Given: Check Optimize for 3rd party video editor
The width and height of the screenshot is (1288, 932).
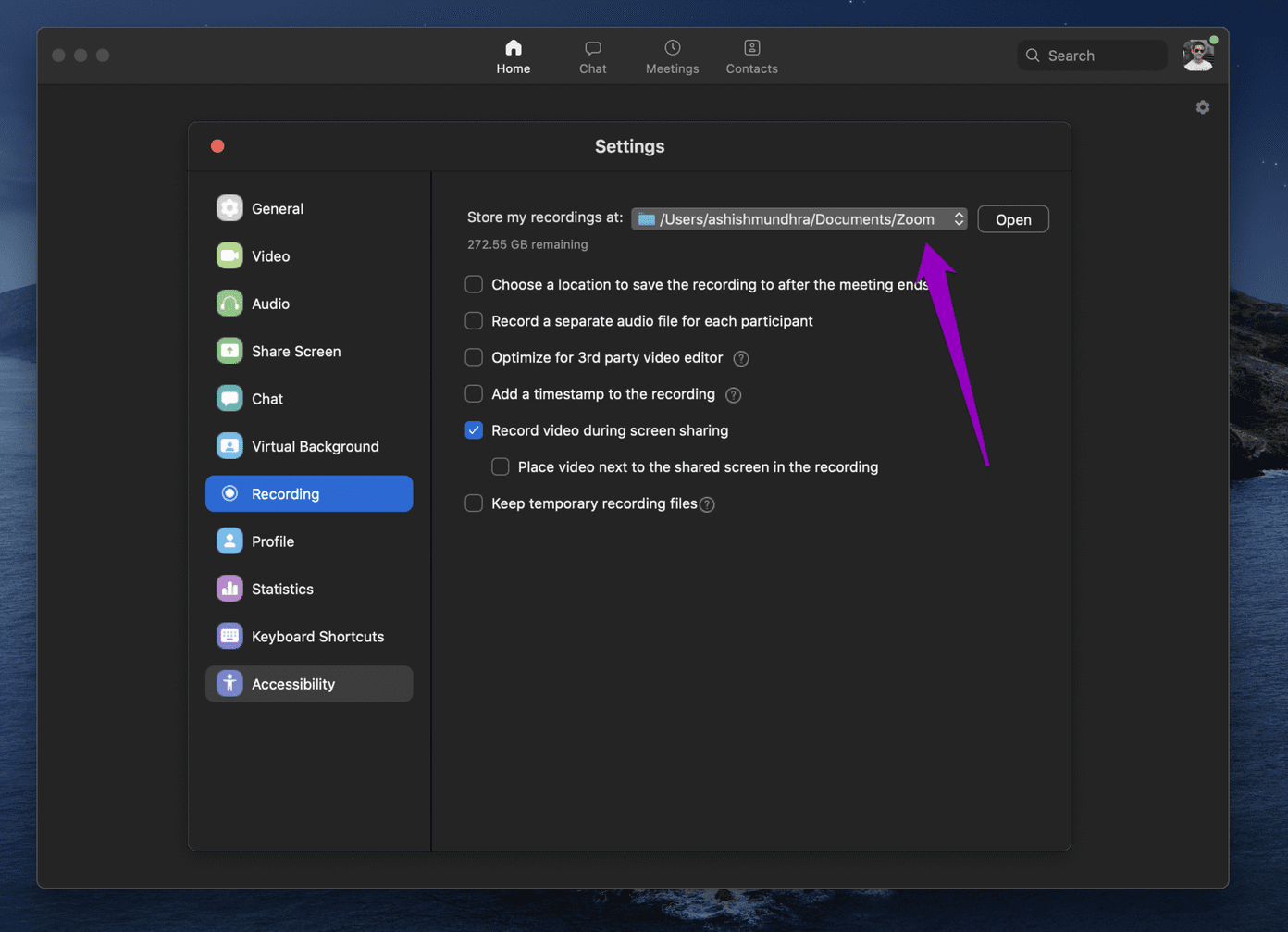Looking at the screenshot, I should [474, 357].
